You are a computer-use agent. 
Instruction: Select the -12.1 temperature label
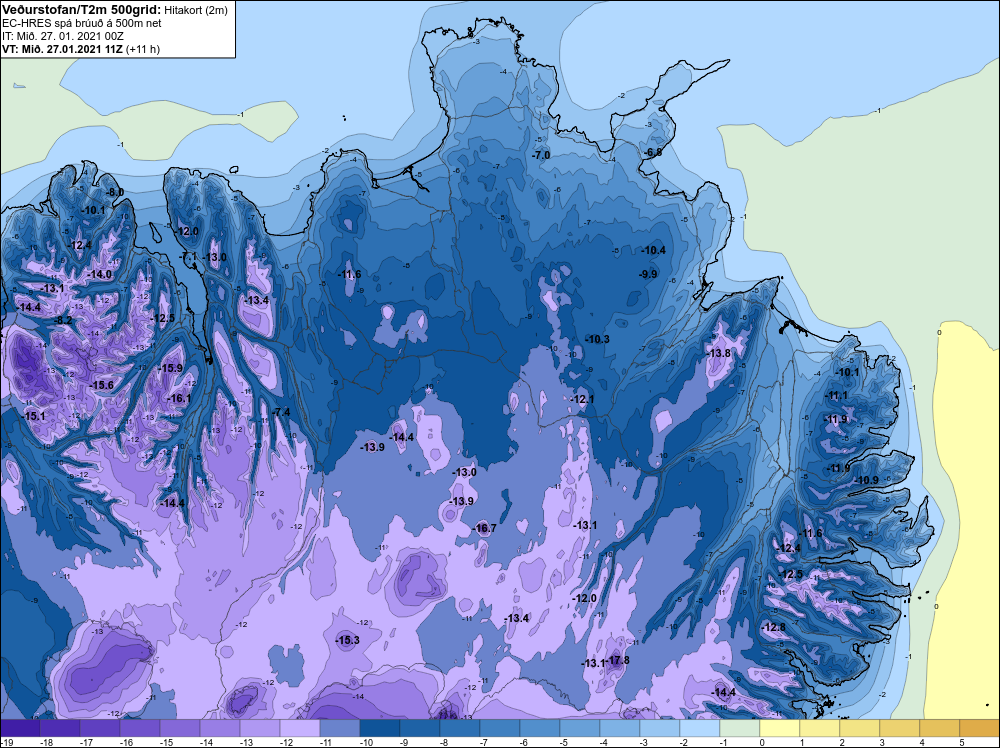point(582,399)
